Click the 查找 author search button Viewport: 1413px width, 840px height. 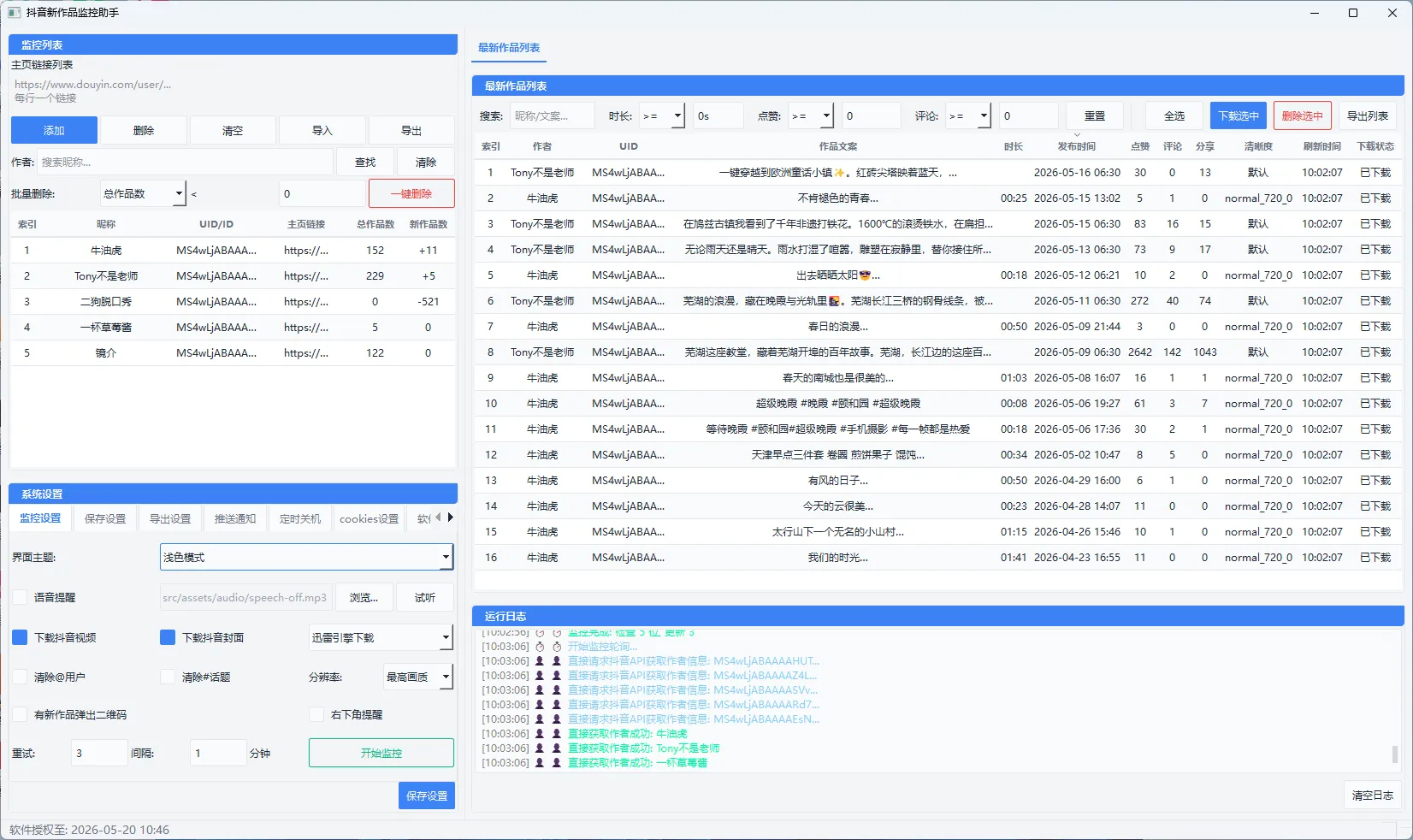(365, 162)
